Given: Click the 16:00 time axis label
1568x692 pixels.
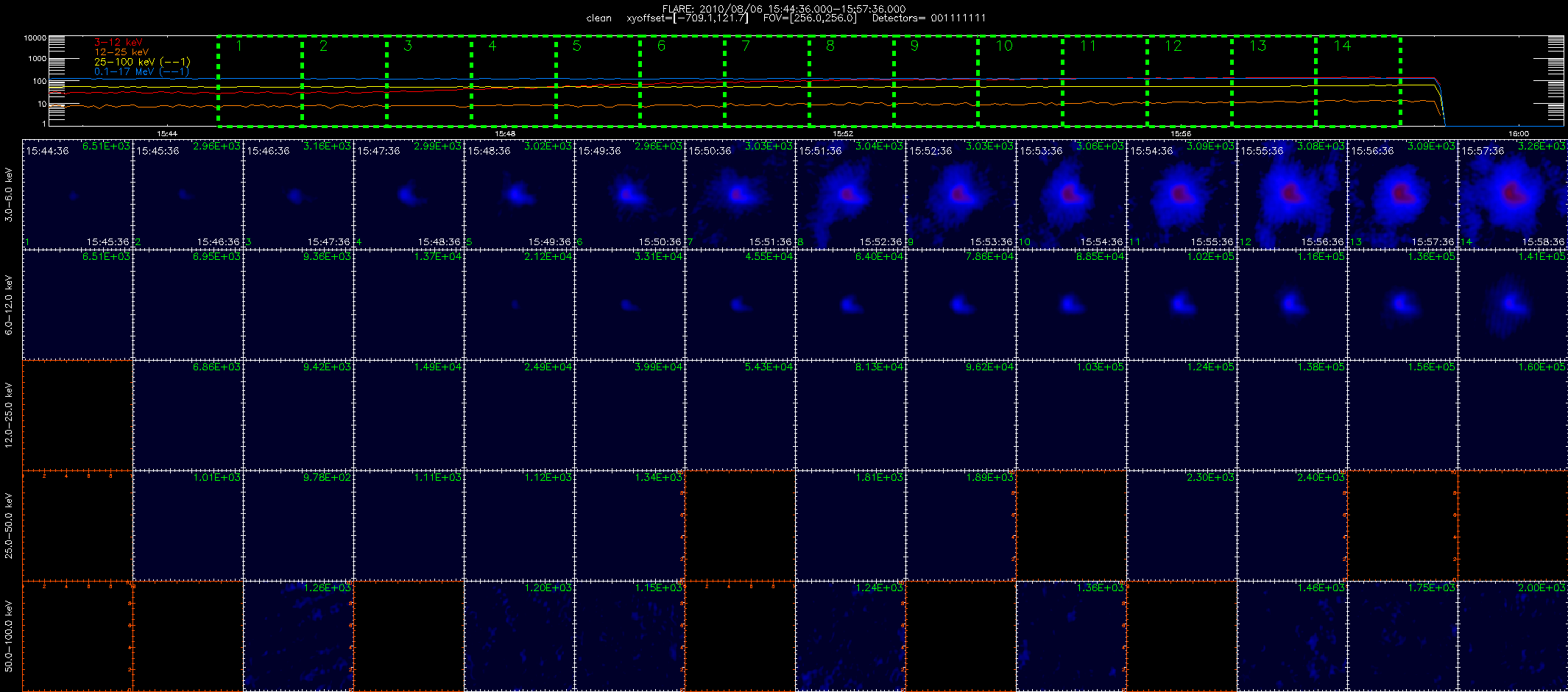Looking at the screenshot, I should pos(1519,133).
